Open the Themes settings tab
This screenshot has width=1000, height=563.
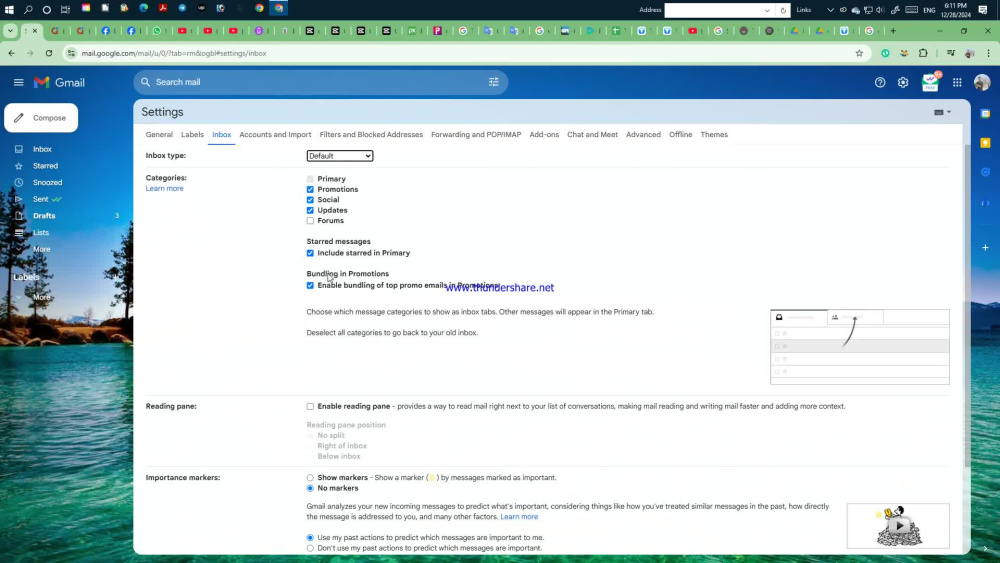point(714,135)
